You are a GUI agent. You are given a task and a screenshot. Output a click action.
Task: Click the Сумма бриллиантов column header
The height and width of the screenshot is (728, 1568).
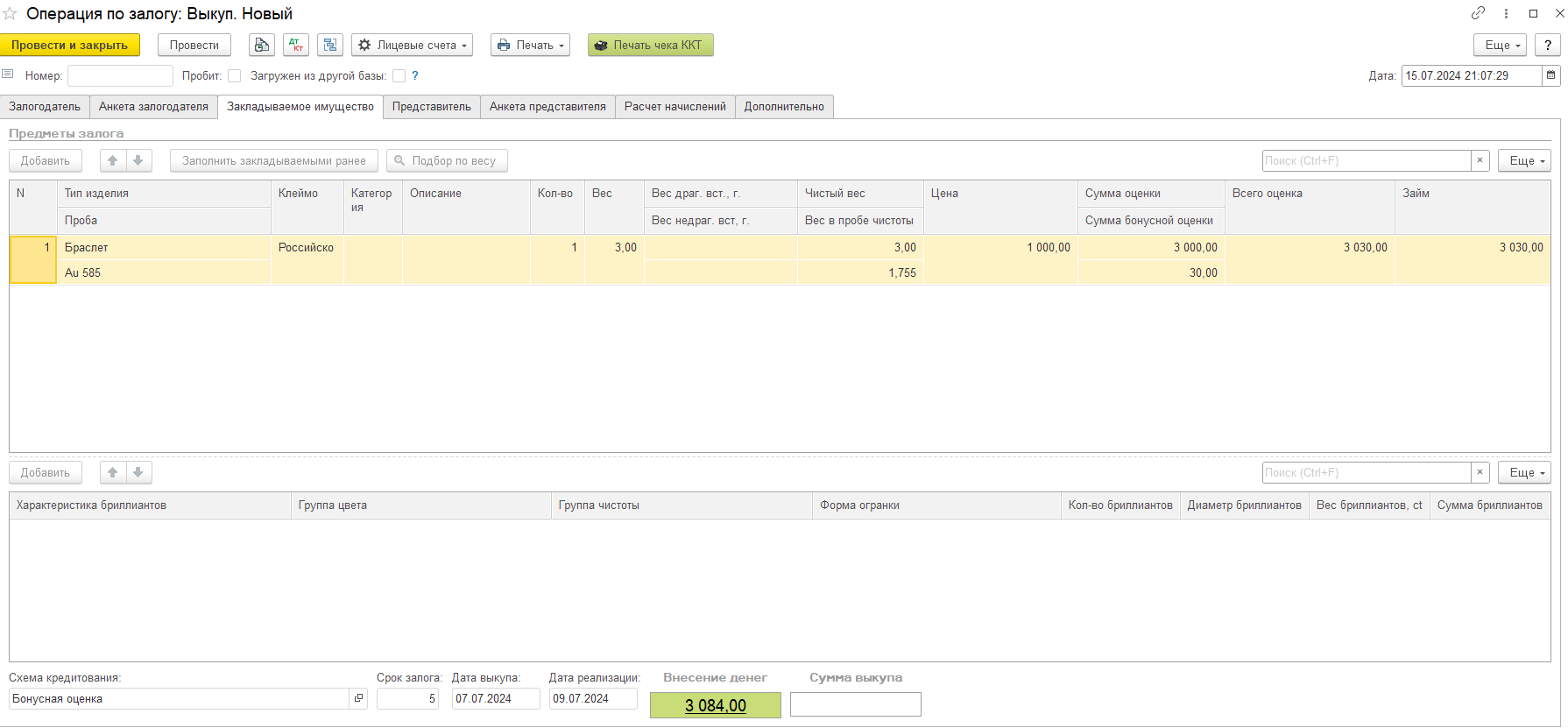[1490, 505]
